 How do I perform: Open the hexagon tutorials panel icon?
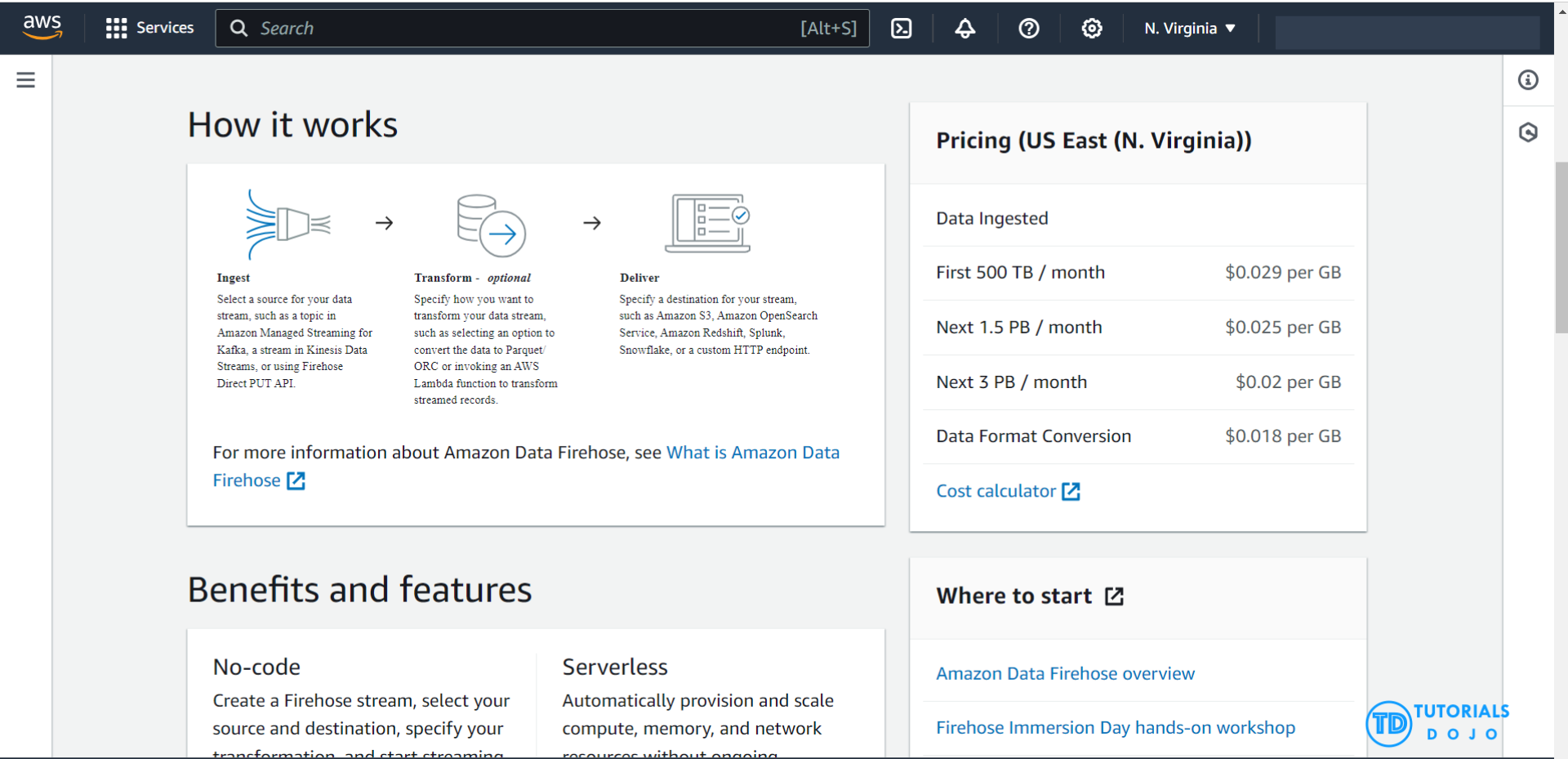[x=1528, y=132]
